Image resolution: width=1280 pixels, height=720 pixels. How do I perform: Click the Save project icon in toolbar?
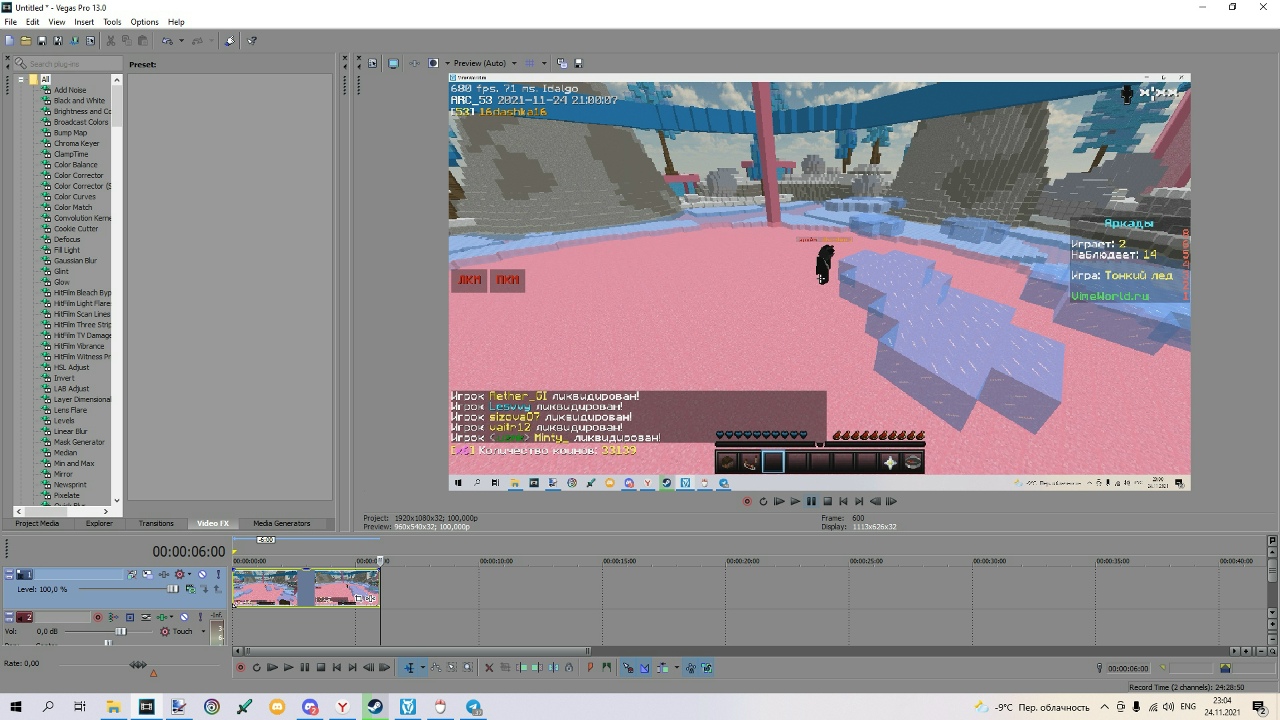41,41
